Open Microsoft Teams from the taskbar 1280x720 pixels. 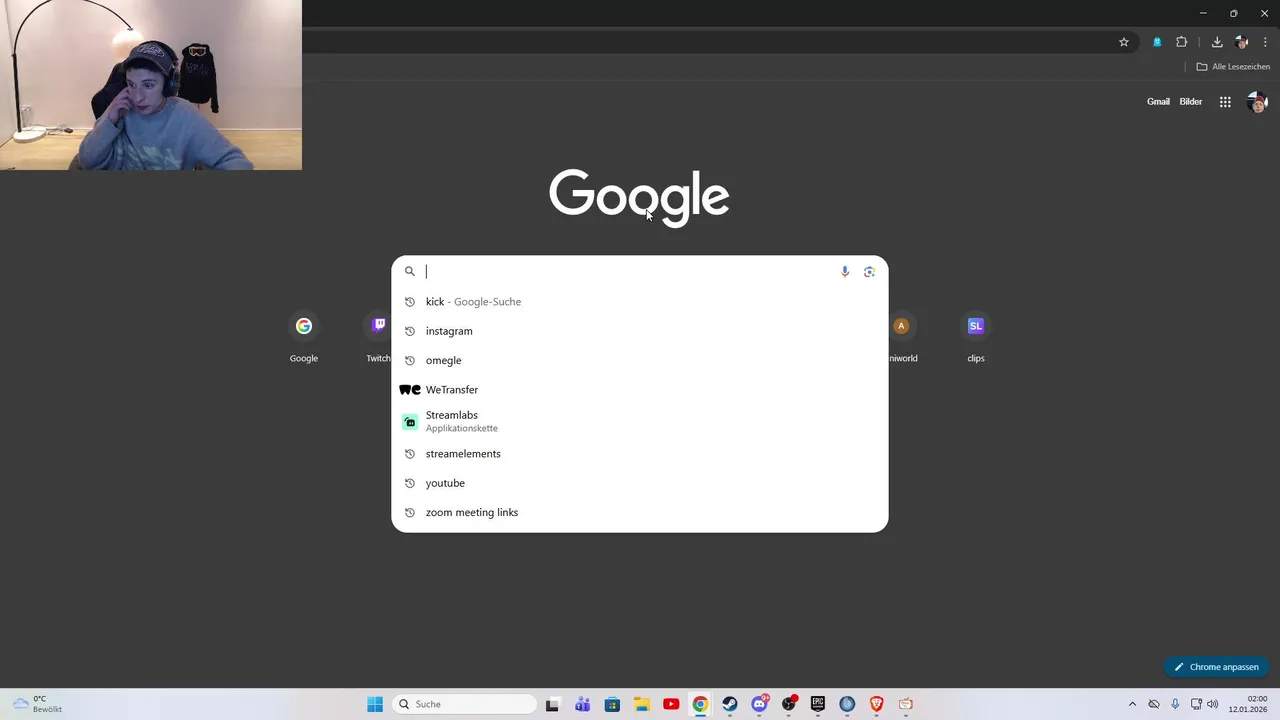click(582, 704)
